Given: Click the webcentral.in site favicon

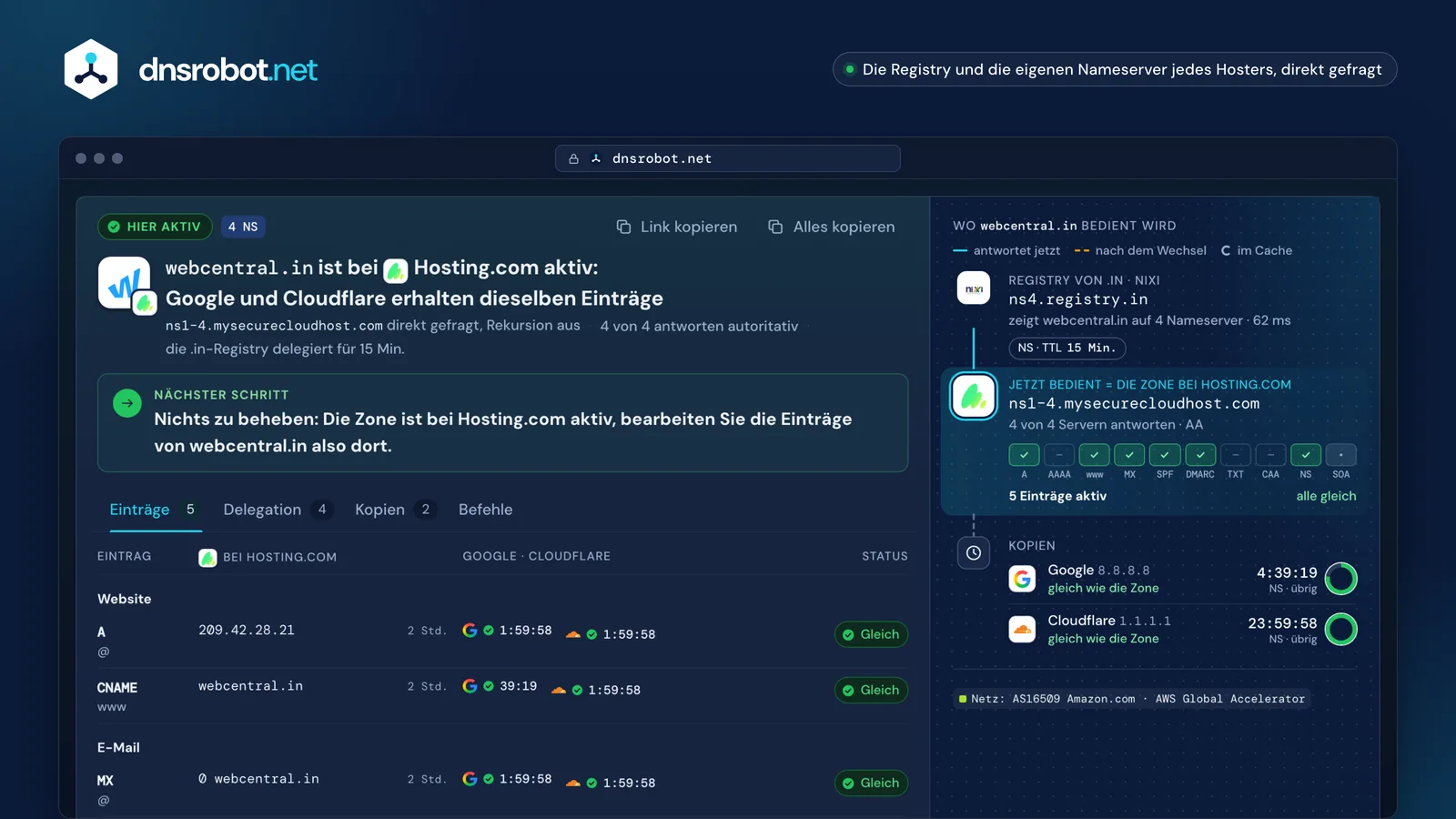Looking at the screenshot, I should point(125,283).
